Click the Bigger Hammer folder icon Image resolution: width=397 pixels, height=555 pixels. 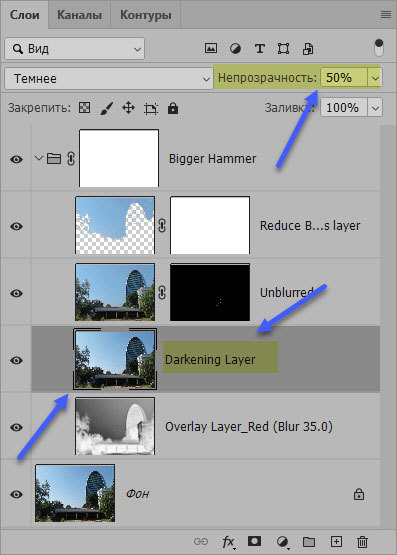(x=54, y=158)
